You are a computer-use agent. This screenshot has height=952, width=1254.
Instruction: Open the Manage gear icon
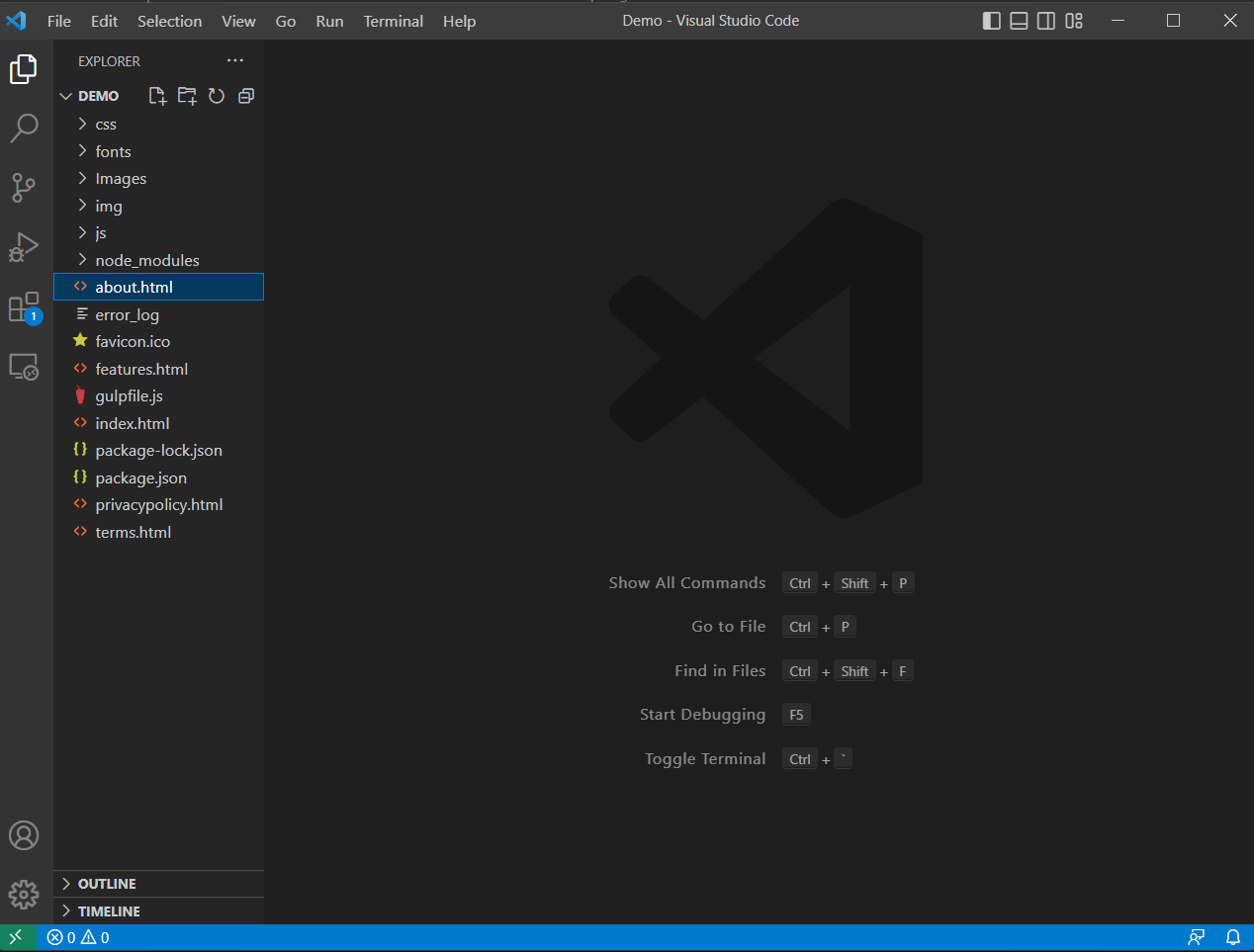tap(24, 895)
